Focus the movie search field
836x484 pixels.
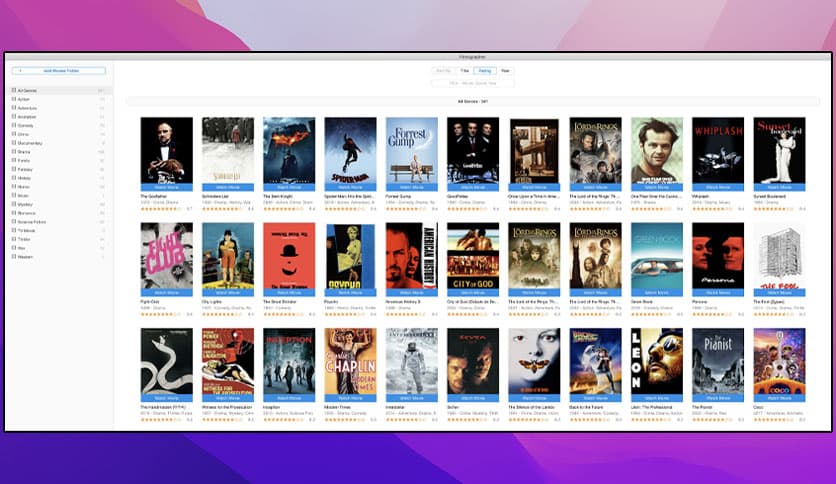[x=472, y=83]
